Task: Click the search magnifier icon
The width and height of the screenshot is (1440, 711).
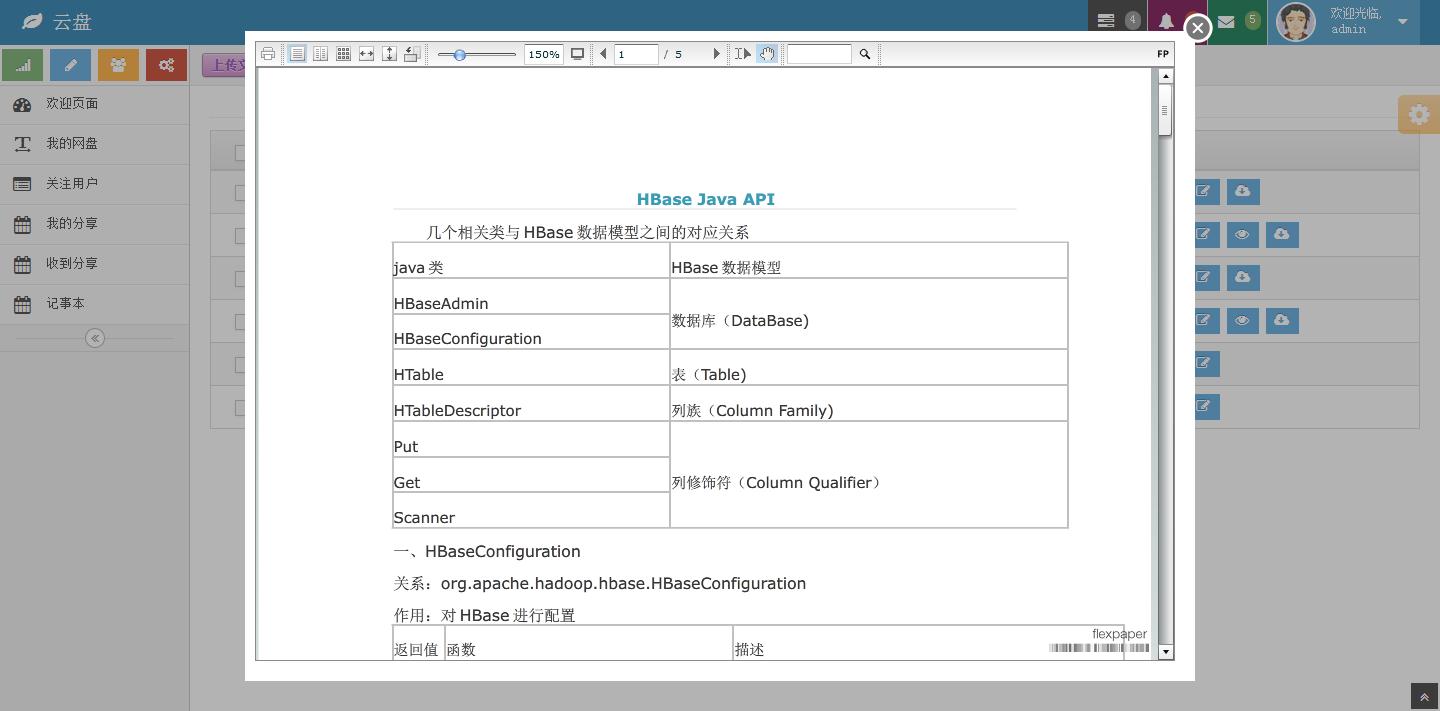Action: (865, 54)
